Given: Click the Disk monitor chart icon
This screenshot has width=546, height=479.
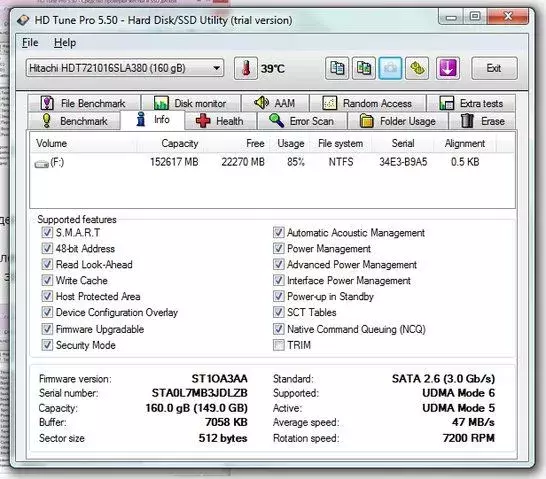Looking at the screenshot, I should coord(161,103).
